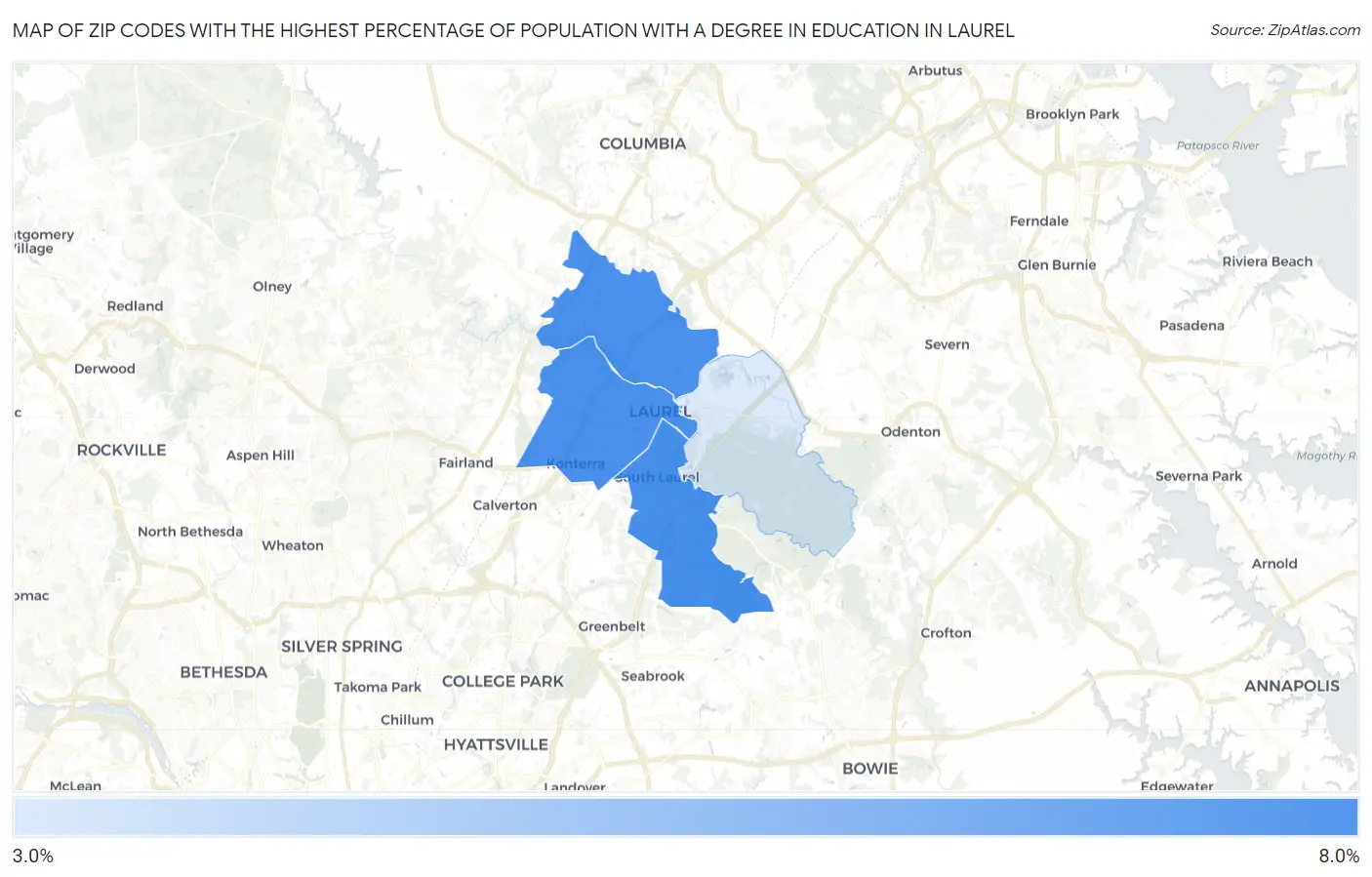1372x877 pixels.
Task: Click the North Bethesda label
Action: pos(190,532)
